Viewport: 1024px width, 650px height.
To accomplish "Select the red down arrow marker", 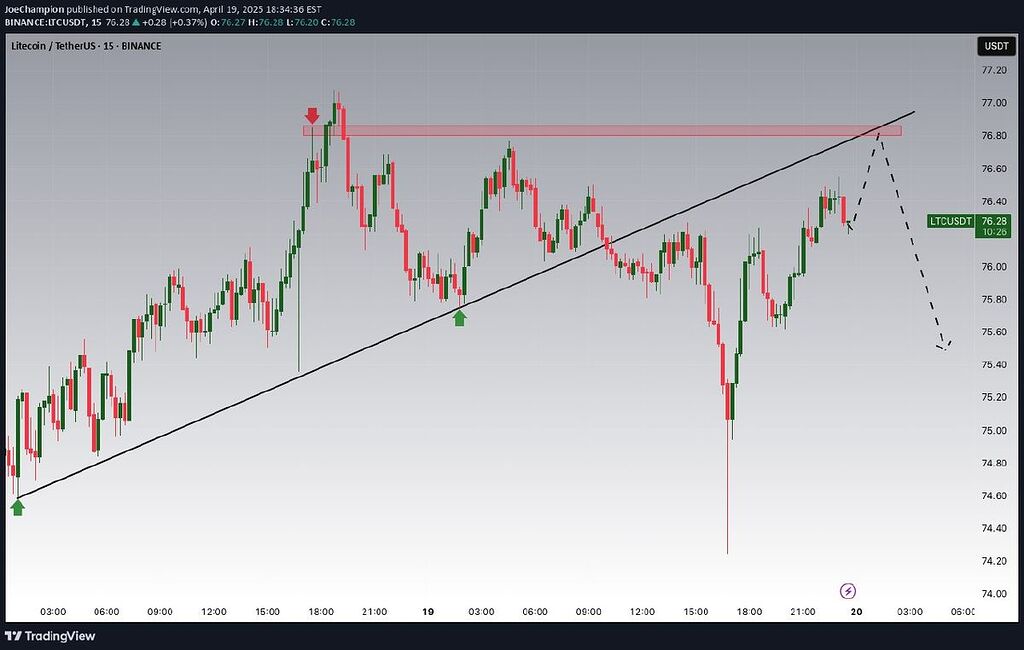I will (313, 115).
